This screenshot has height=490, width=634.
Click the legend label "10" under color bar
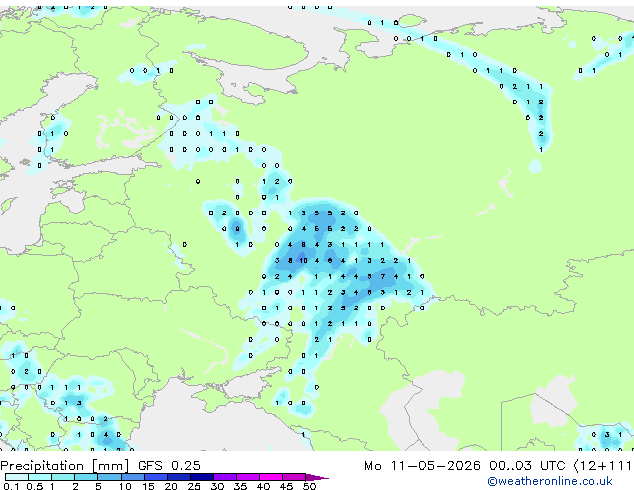[x=125, y=486]
